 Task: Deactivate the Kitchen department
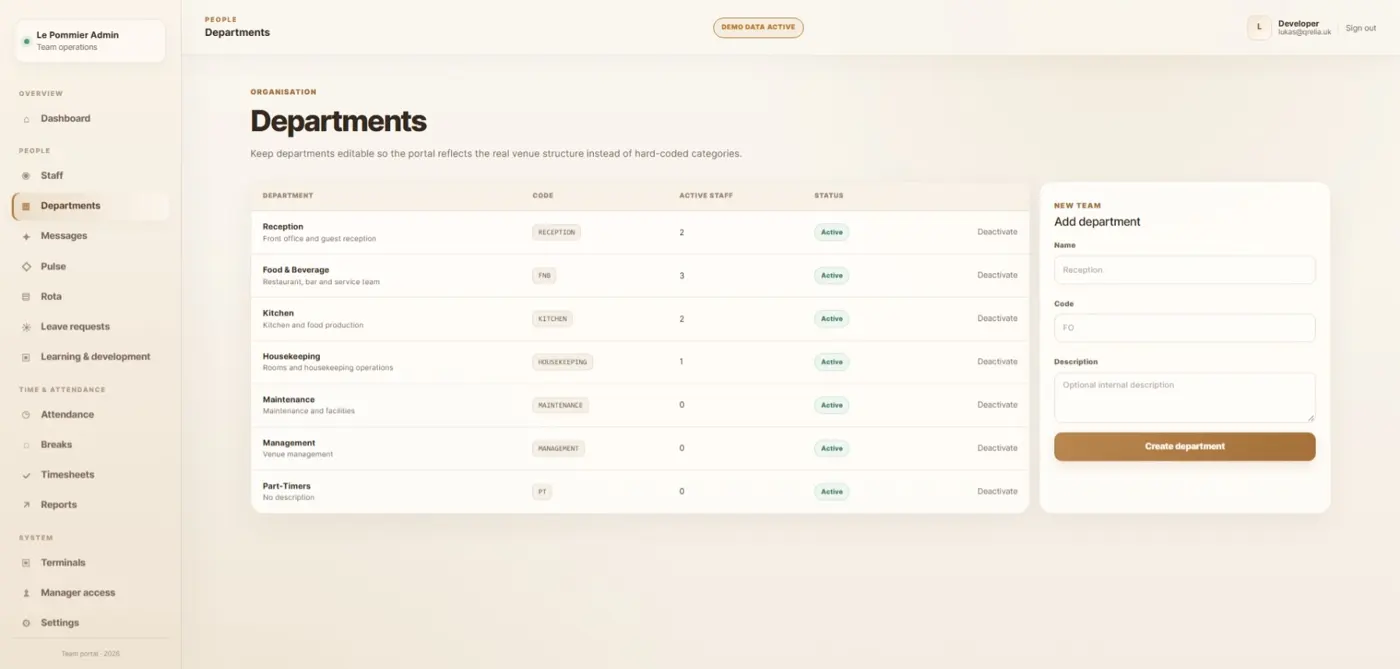coord(997,318)
